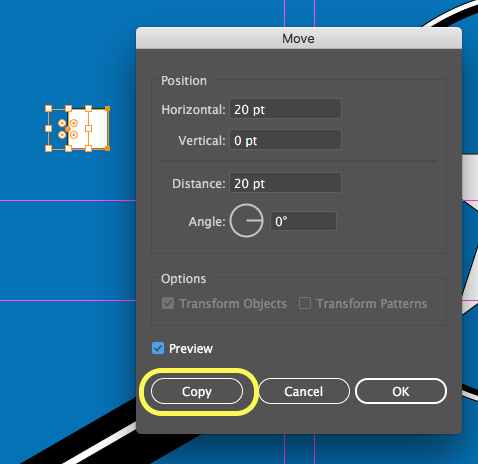This screenshot has height=464, width=478.
Task: Click the upper-left live corner widget
Action: (x=62, y=123)
